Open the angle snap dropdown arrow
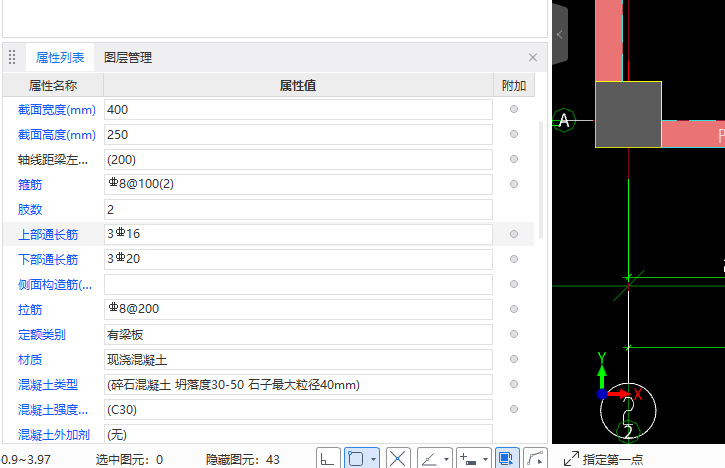Viewport: 725px width, 468px height. (447, 459)
